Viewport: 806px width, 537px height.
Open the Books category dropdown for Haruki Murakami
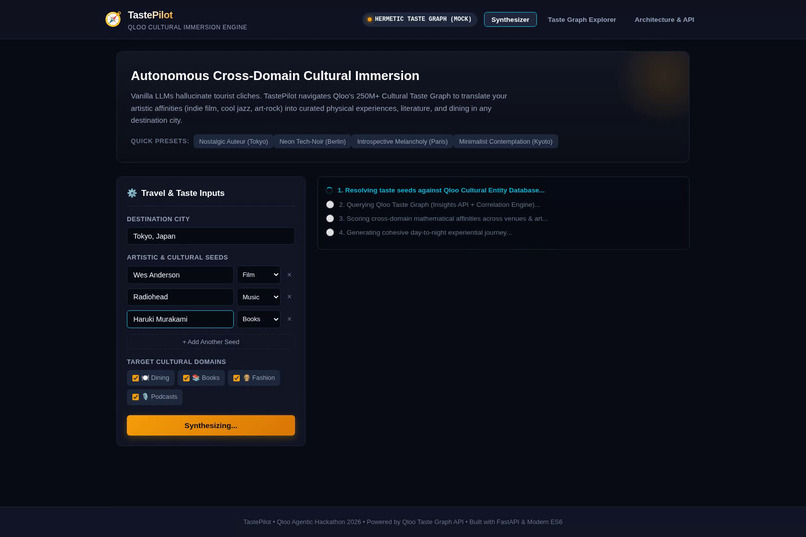tap(259, 319)
